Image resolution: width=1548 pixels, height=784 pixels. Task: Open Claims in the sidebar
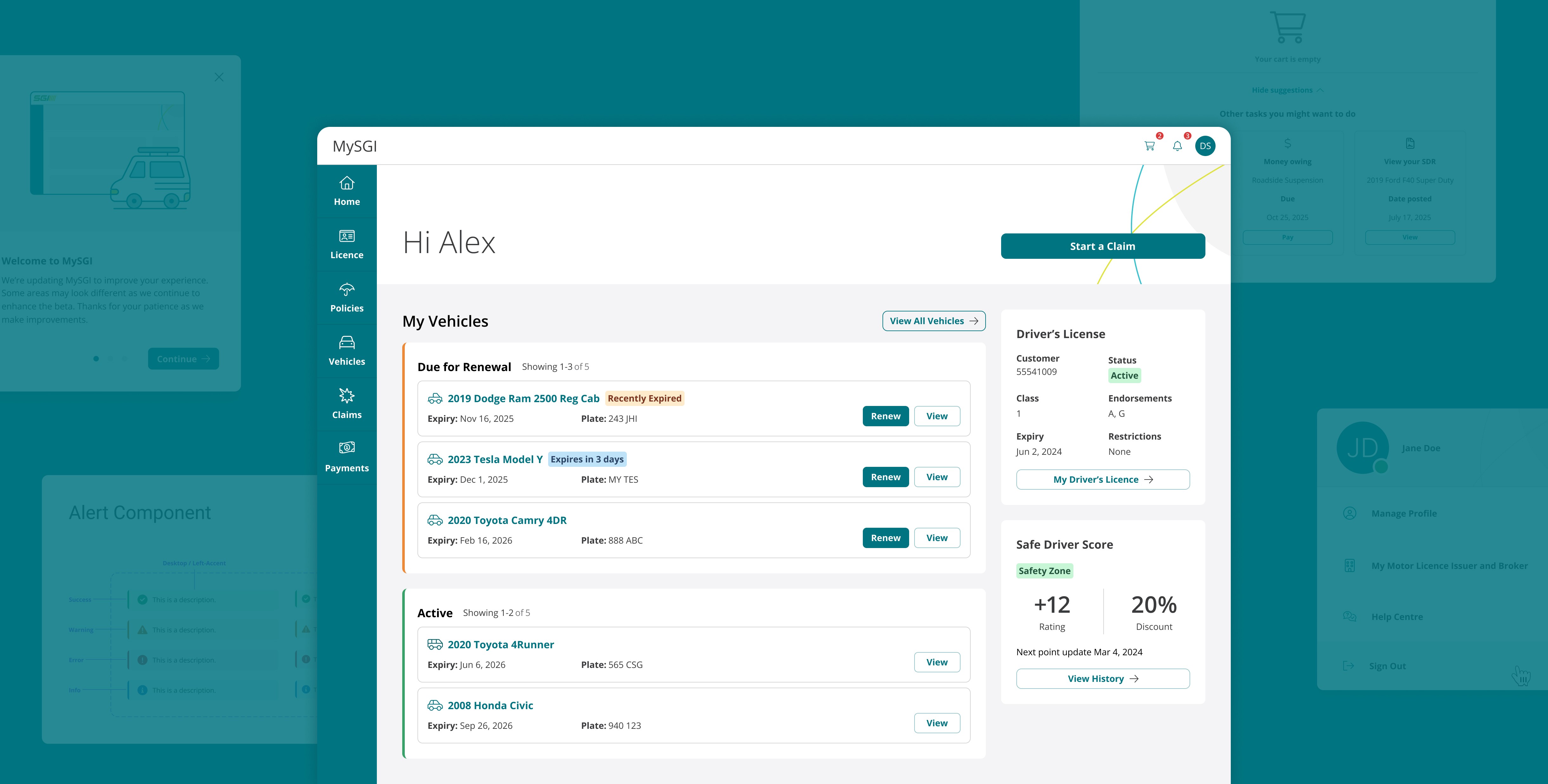click(x=347, y=404)
